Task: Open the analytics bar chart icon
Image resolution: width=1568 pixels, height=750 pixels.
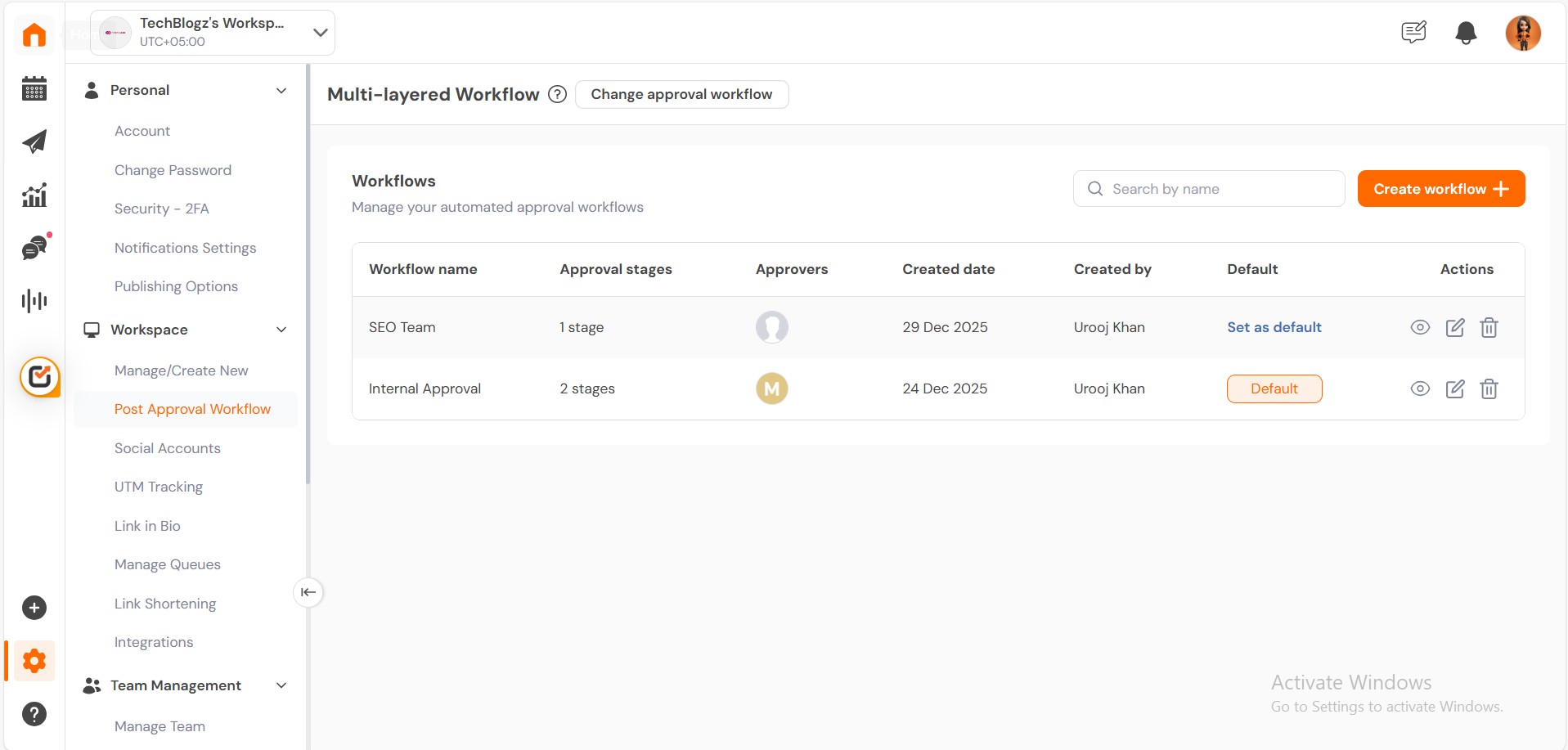Action: (34, 195)
